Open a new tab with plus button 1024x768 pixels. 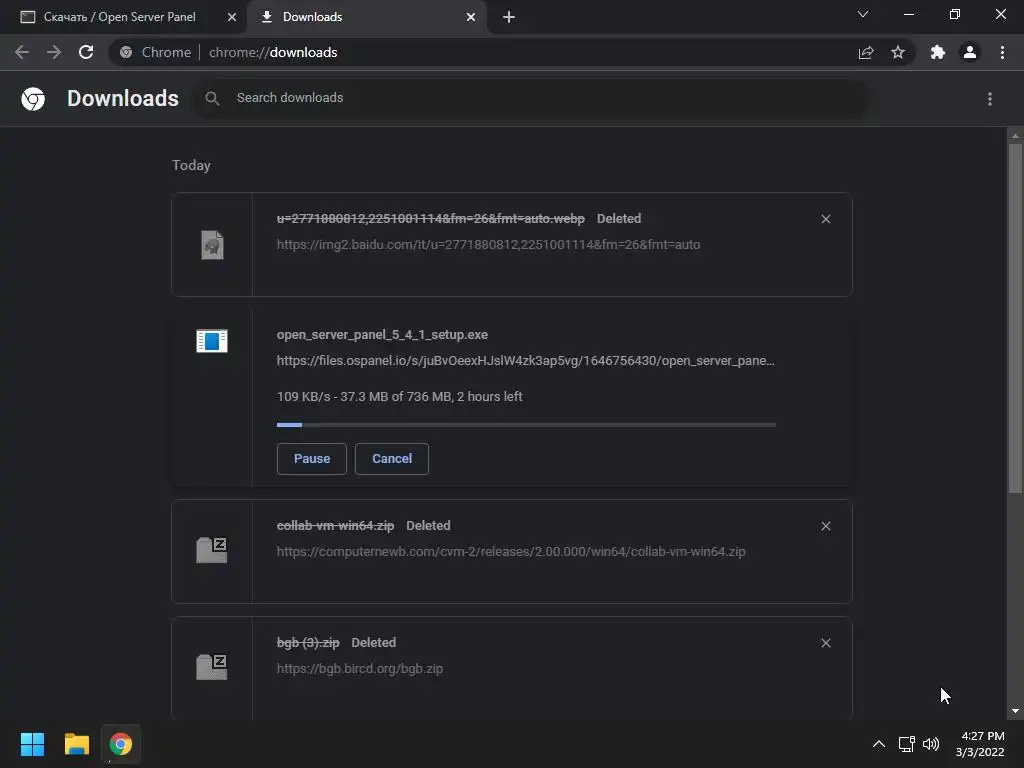(x=509, y=17)
